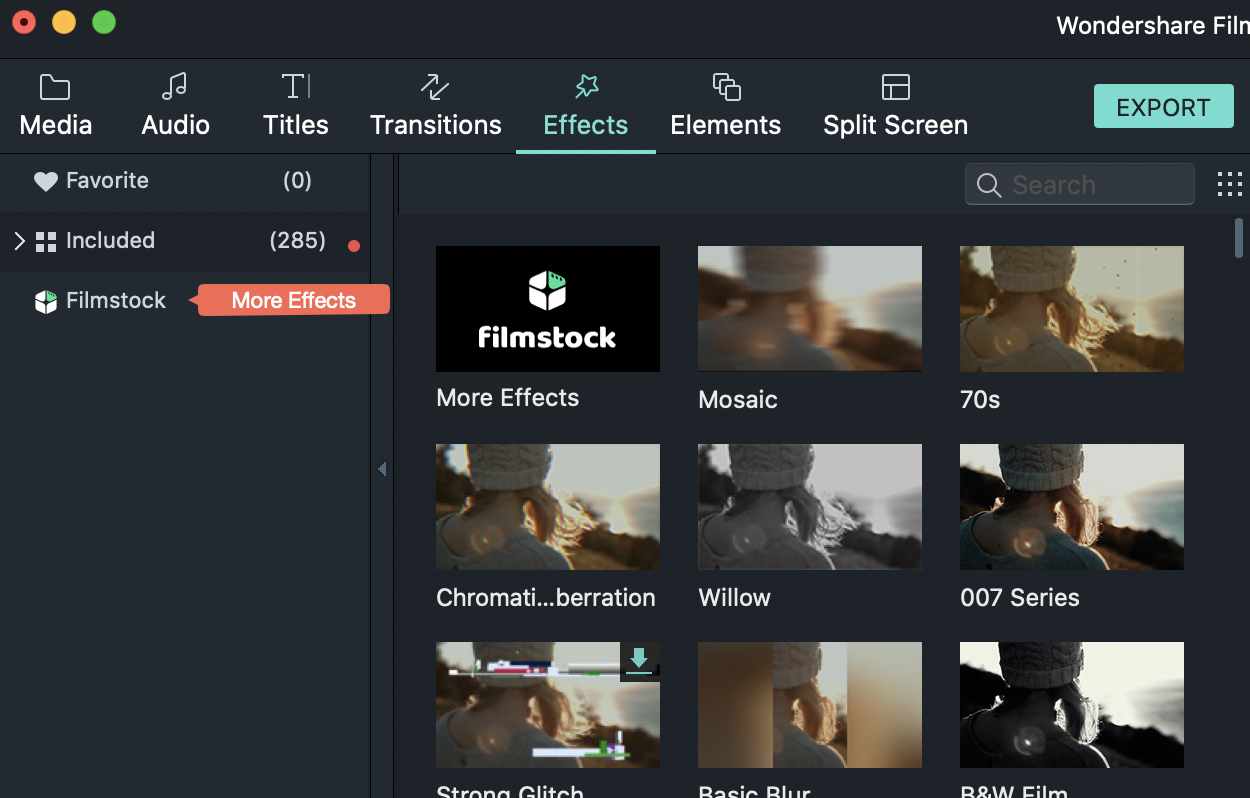This screenshot has height=798, width=1250.
Task: Click the Included count (285)
Action: pyautogui.click(x=297, y=241)
